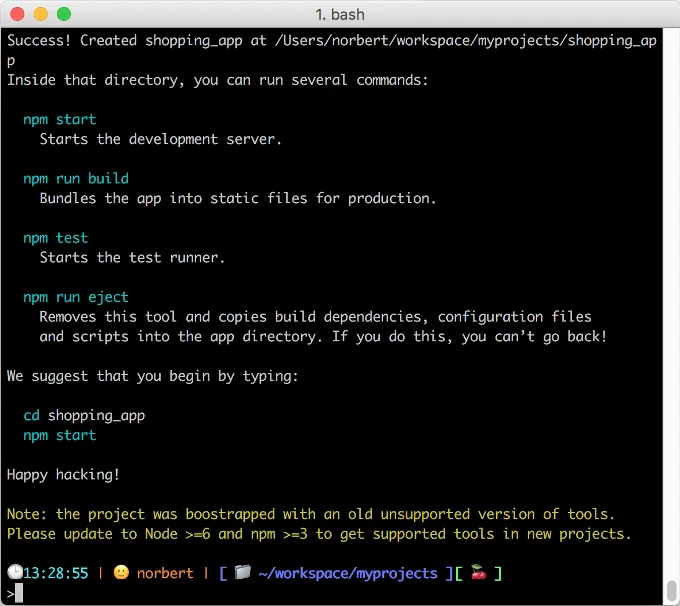
Task: Click 'Starts the development server.' line
Action: click(161, 139)
